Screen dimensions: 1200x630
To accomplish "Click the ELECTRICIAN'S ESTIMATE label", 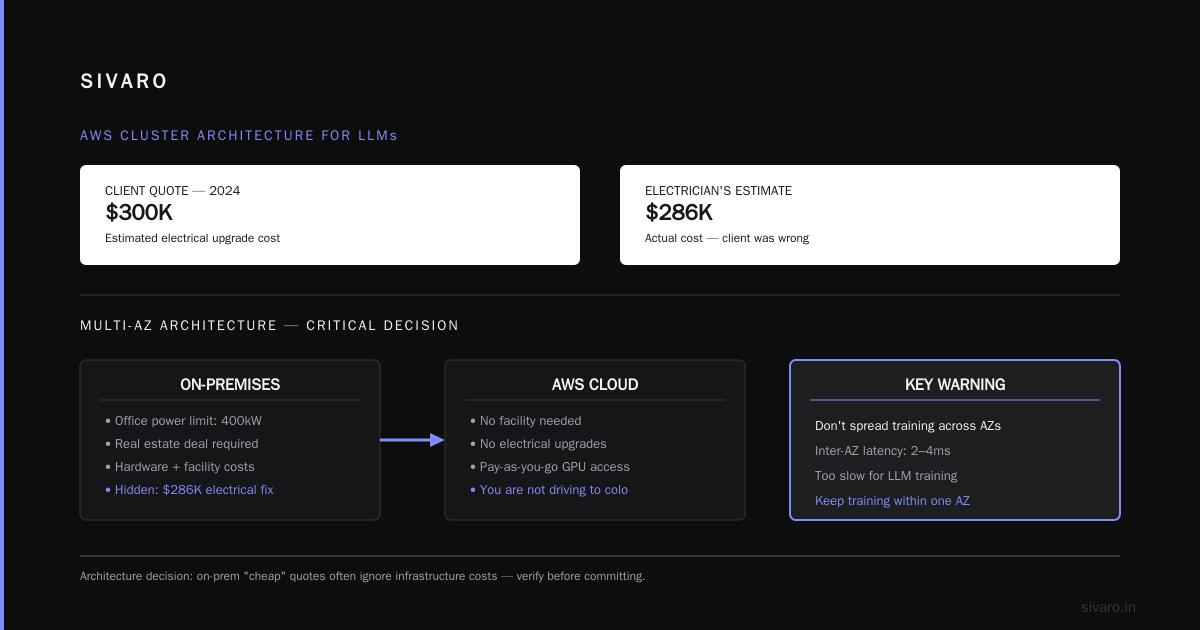I will point(718,191).
